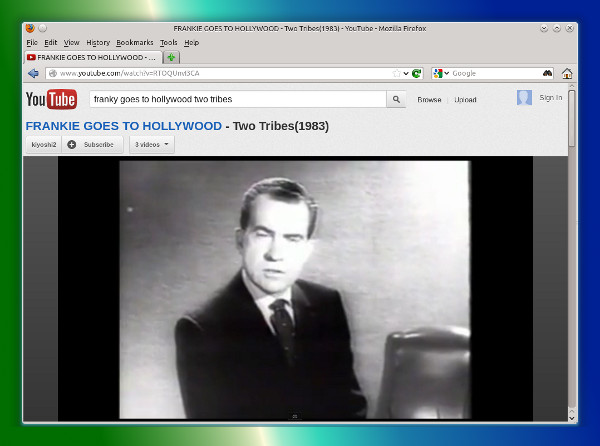This screenshot has height=446, width=600.
Task: Click the site identity globe icon
Action: click(53, 73)
